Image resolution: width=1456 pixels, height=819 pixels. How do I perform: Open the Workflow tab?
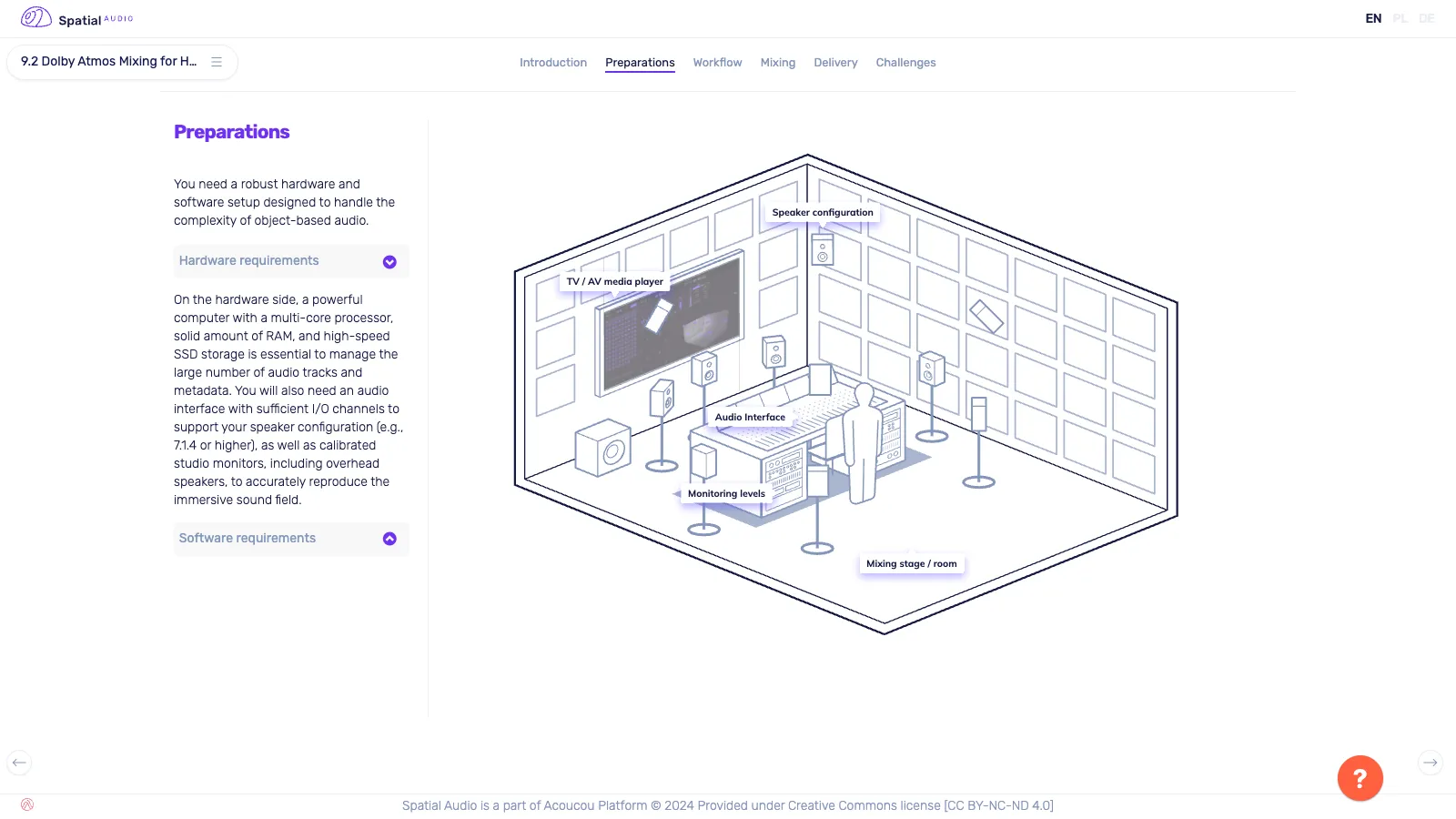tap(717, 63)
